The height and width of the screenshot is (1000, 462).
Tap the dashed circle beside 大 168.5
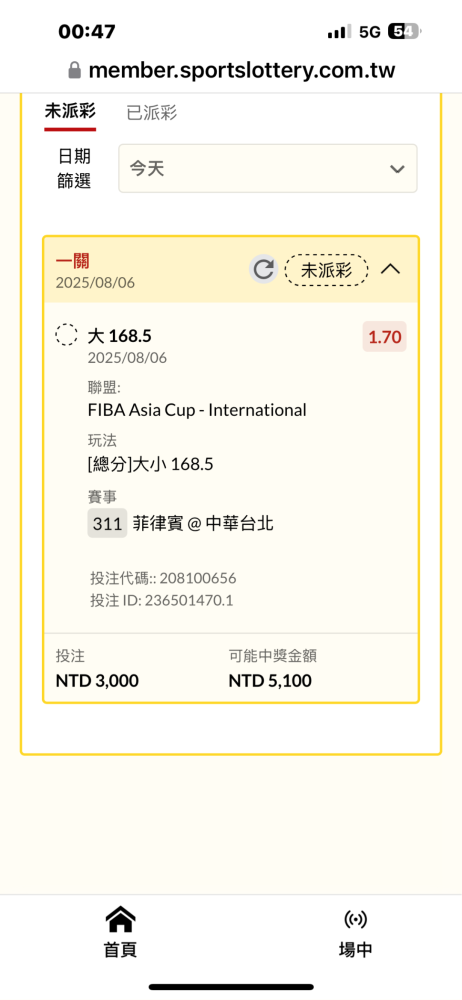pos(66,335)
